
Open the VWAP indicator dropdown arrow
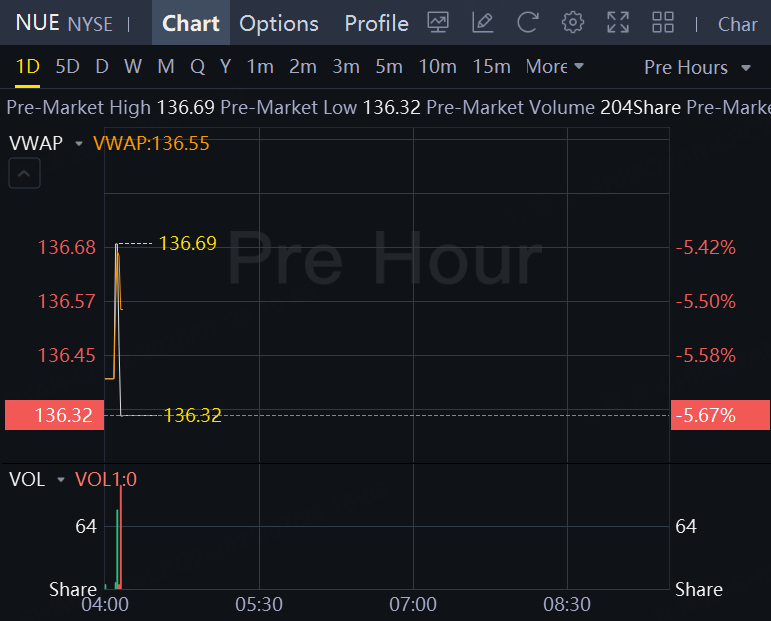(x=79, y=144)
